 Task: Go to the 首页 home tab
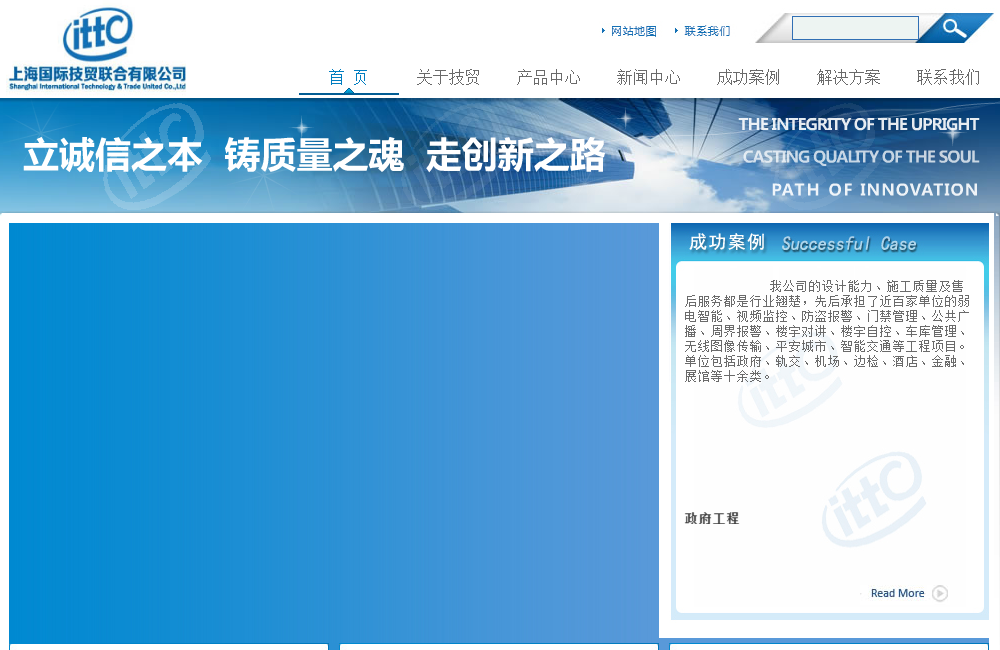click(x=348, y=77)
